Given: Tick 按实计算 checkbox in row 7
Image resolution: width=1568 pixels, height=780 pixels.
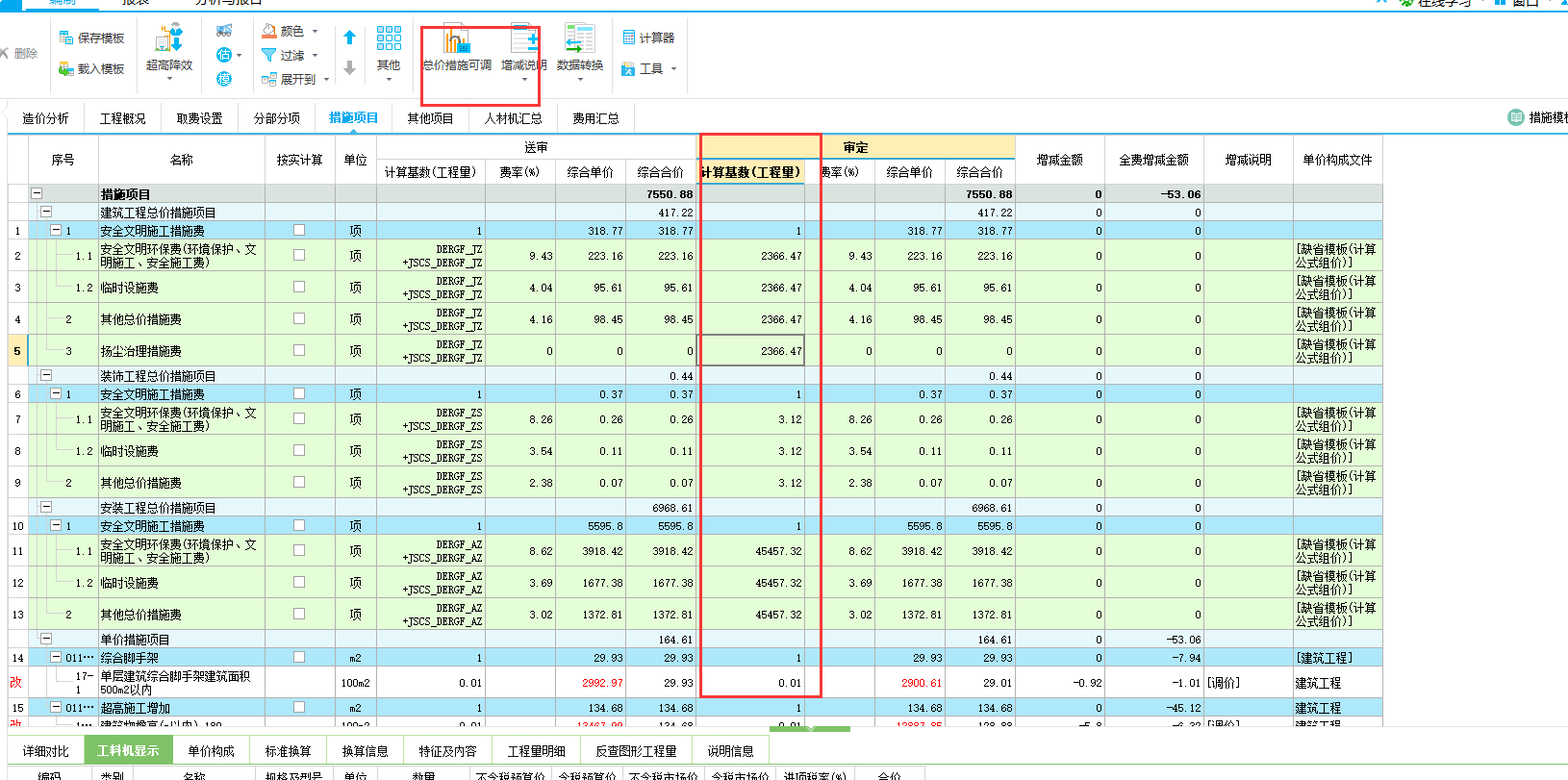Looking at the screenshot, I should (x=299, y=418).
